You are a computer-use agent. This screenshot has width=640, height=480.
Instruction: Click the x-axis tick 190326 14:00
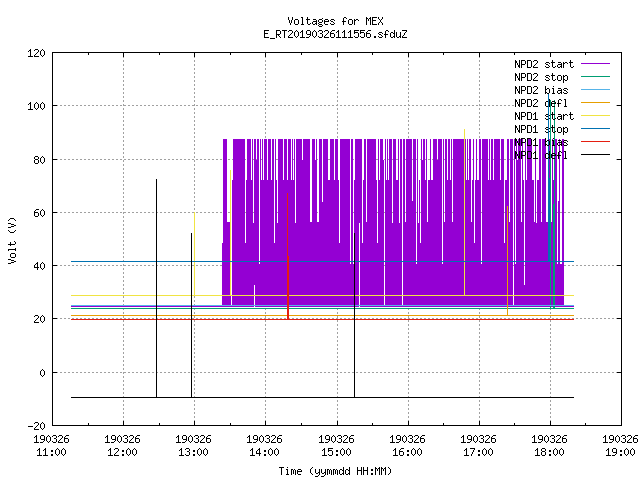click(x=264, y=446)
